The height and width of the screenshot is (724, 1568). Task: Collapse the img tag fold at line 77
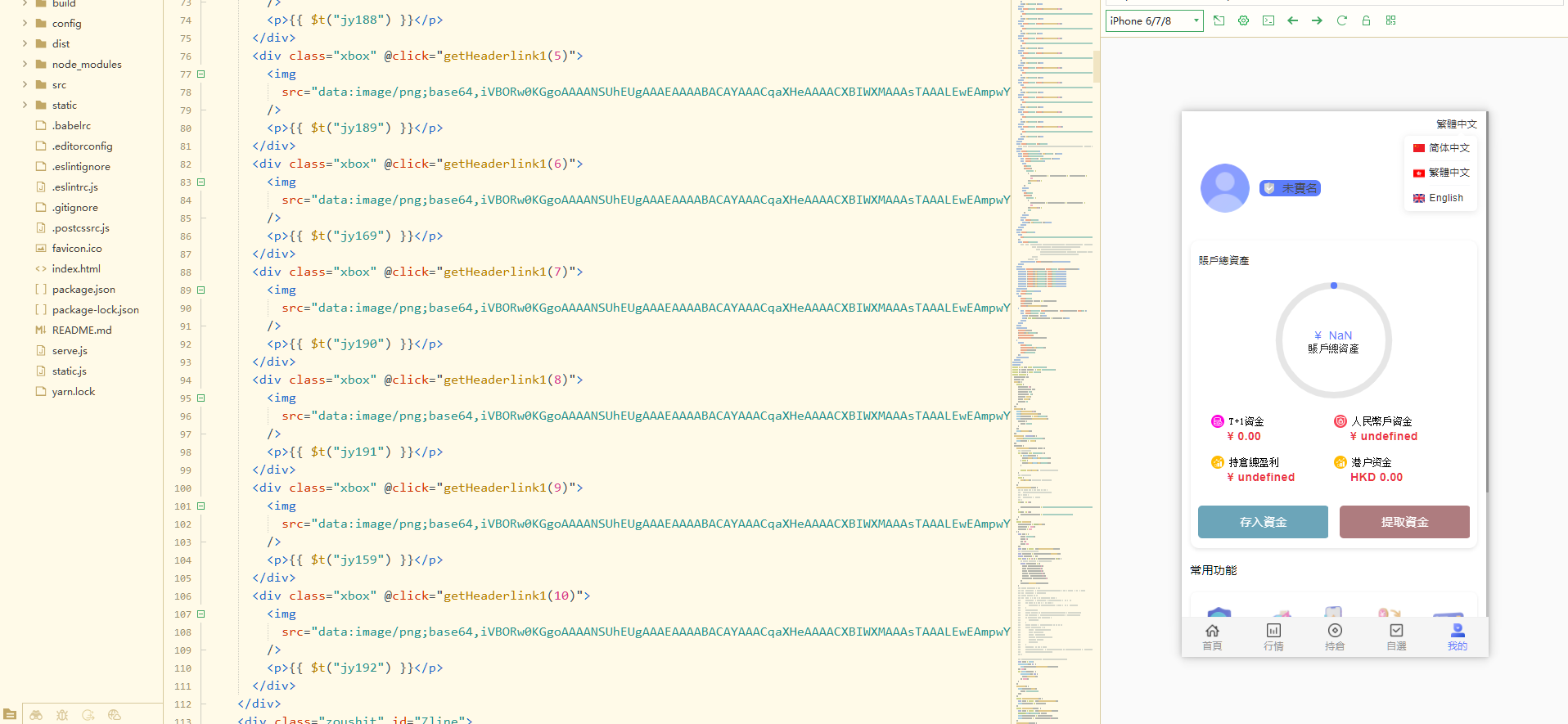201,74
